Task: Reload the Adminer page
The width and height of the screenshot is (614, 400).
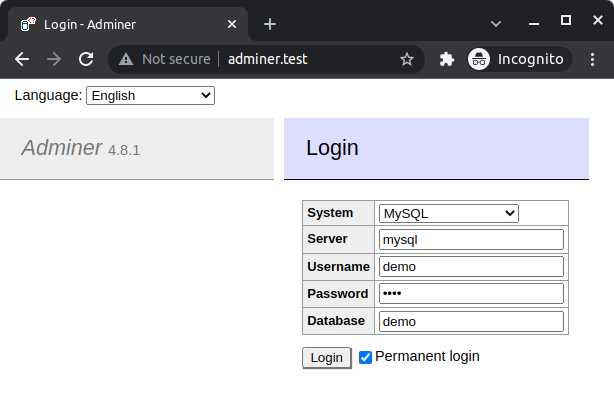Action: [x=86, y=59]
